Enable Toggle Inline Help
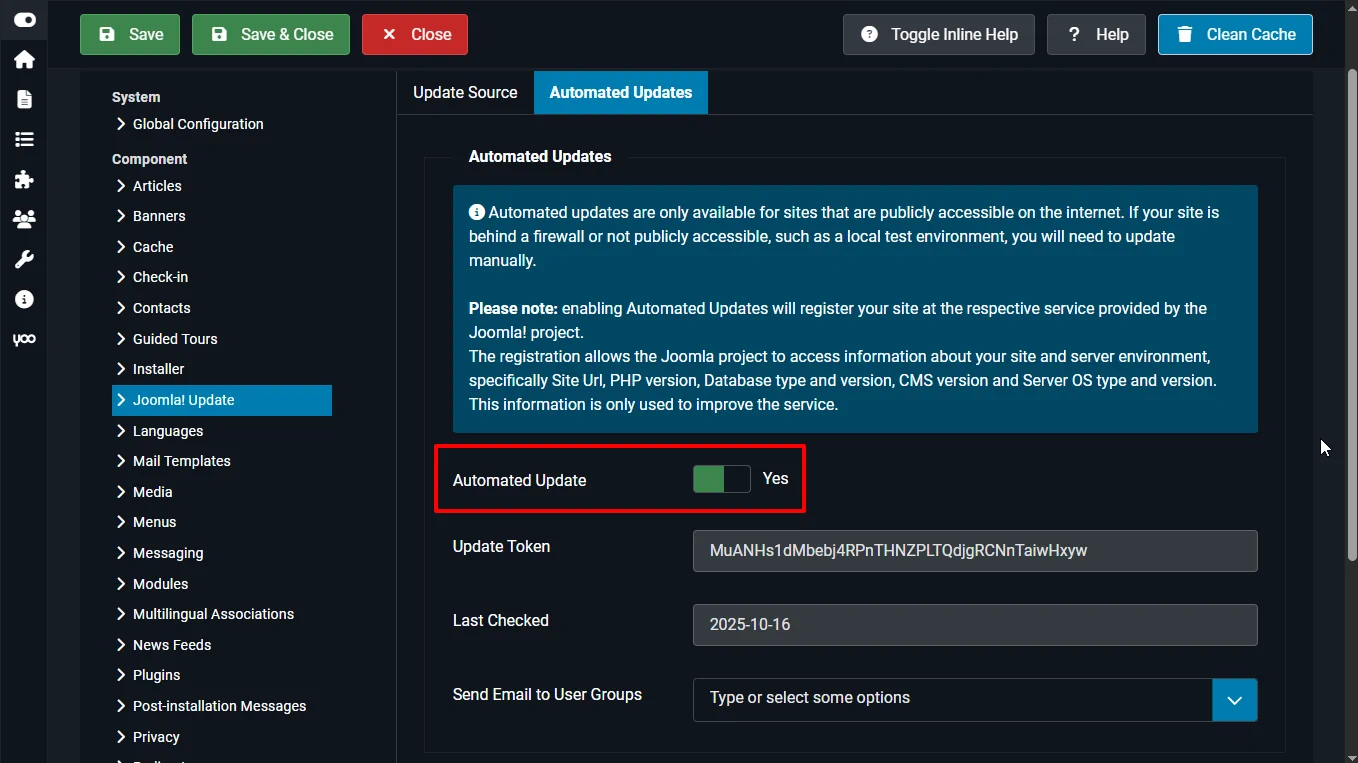This screenshot has width=1358, height=763. (938, 33)
